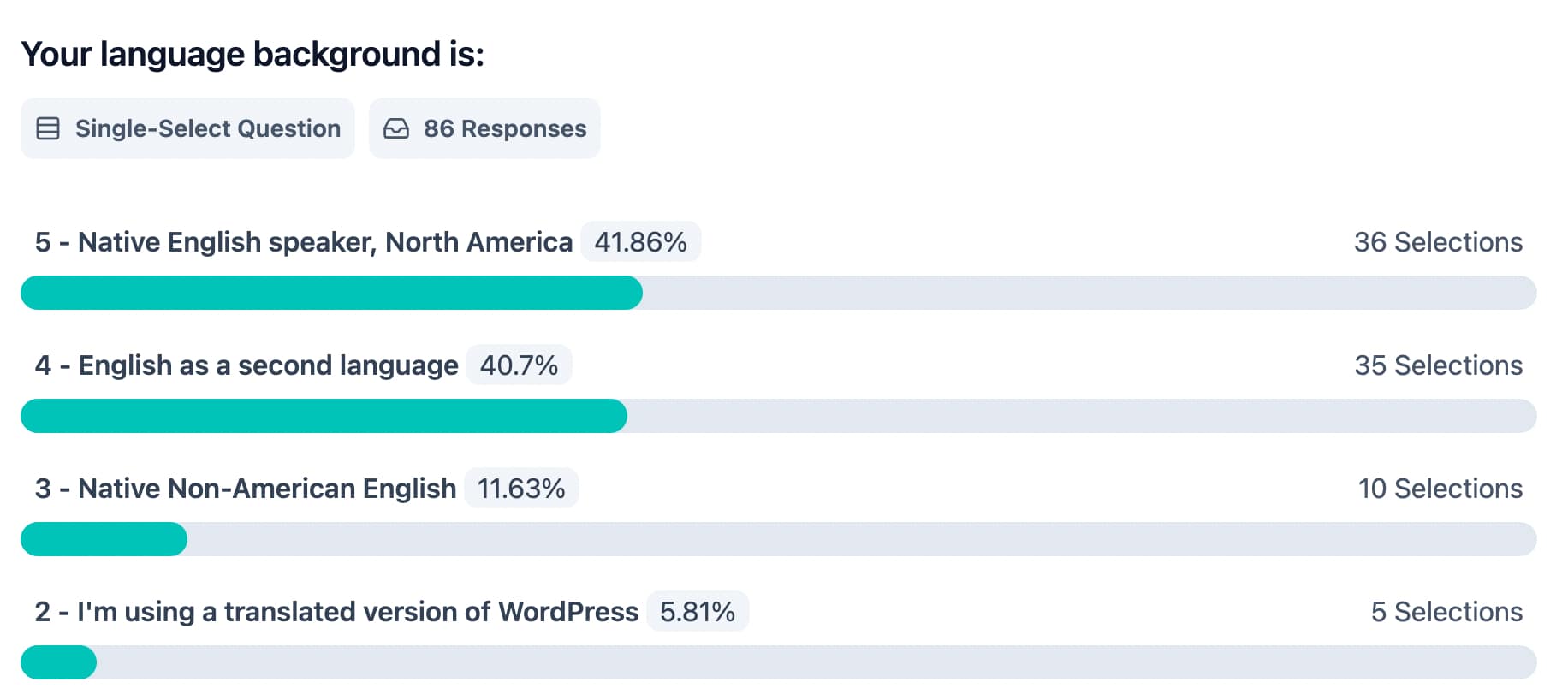
Task: Click the North America teal progress bar
Action: [x=331, y=293]
